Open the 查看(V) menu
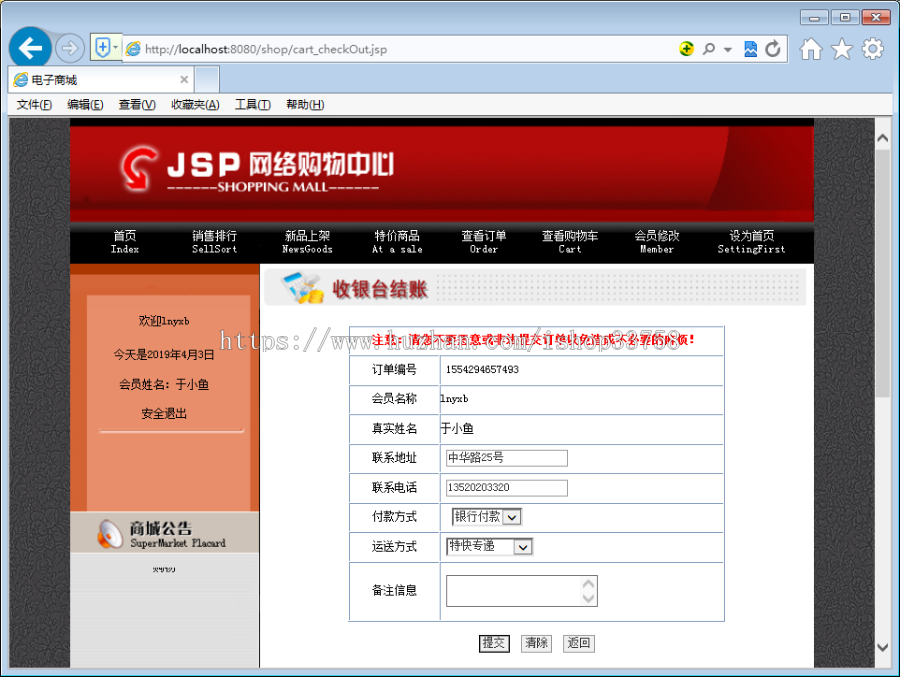 pyautogui.click(x=137, y=105)
